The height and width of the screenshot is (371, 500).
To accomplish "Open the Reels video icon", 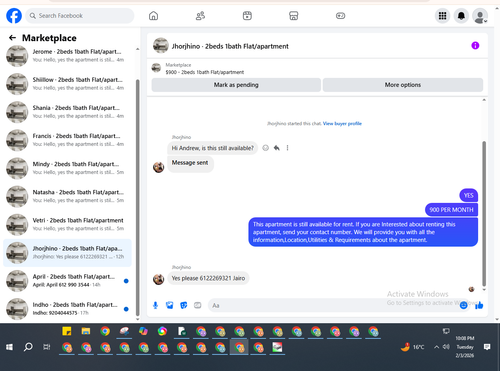I will [x=247, y=16].
